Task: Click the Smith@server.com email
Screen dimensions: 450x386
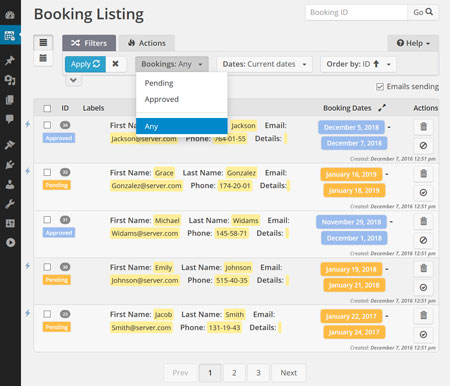Action: point(141,328)
